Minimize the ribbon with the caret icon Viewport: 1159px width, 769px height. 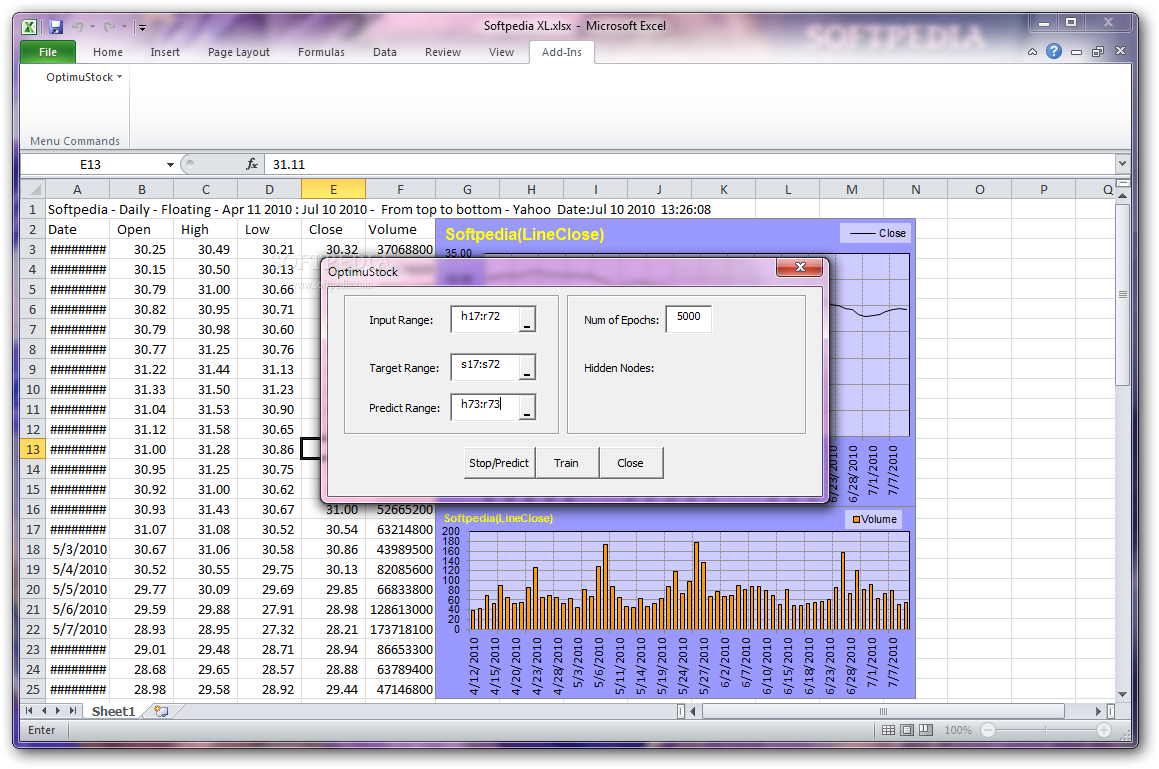1033,52
